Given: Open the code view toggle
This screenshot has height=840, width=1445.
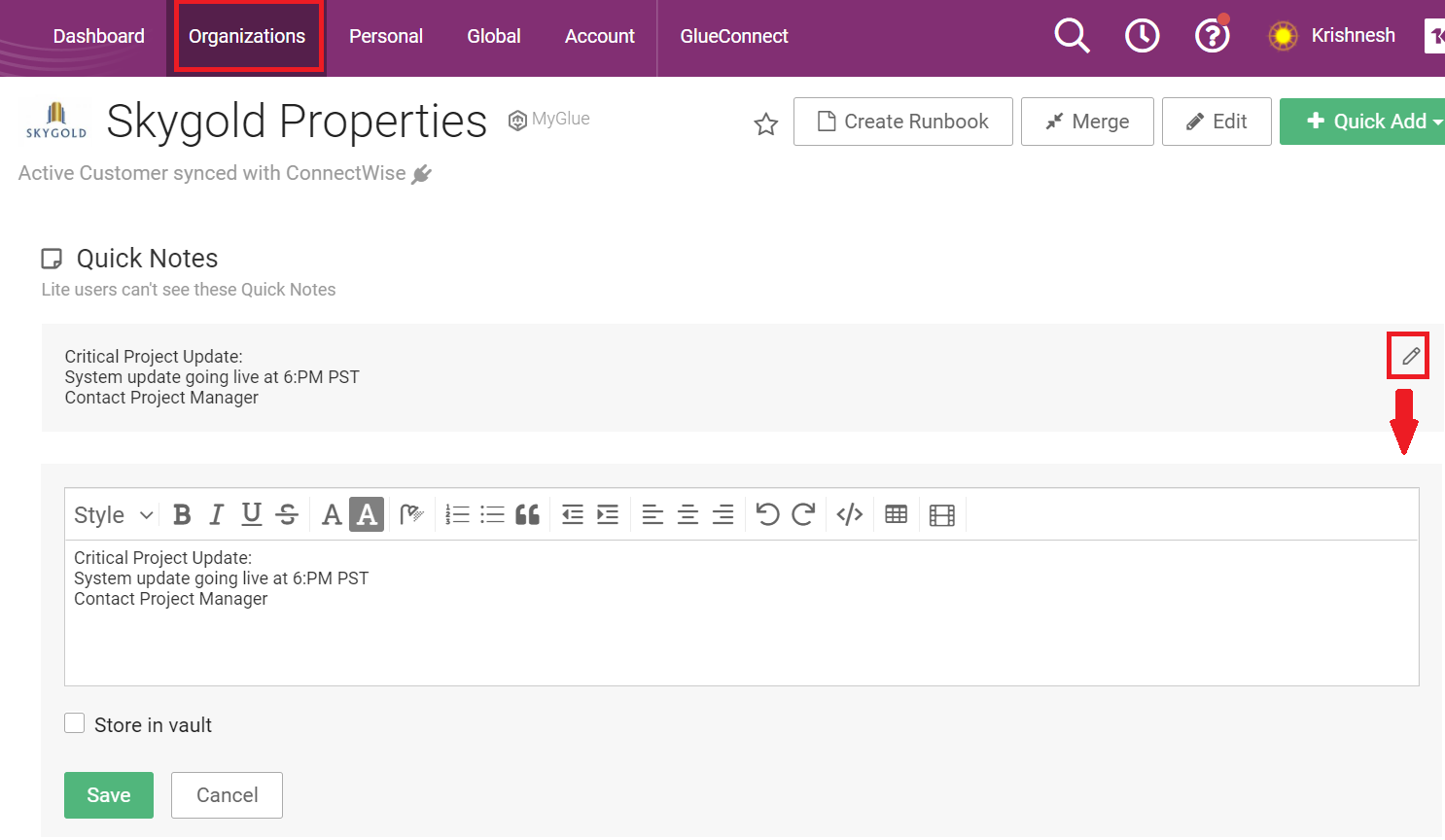Looking at the screenshot, I should (850, 514).
